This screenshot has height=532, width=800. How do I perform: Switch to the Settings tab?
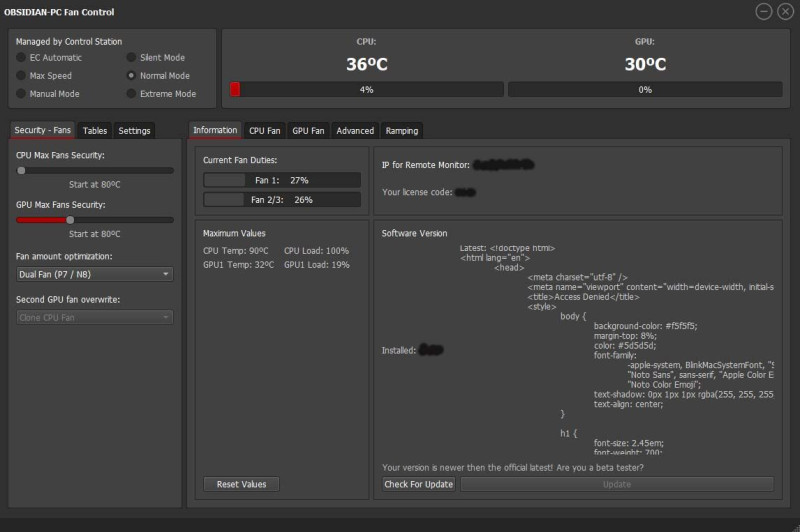pyautogui.click(x=134, y=131)
